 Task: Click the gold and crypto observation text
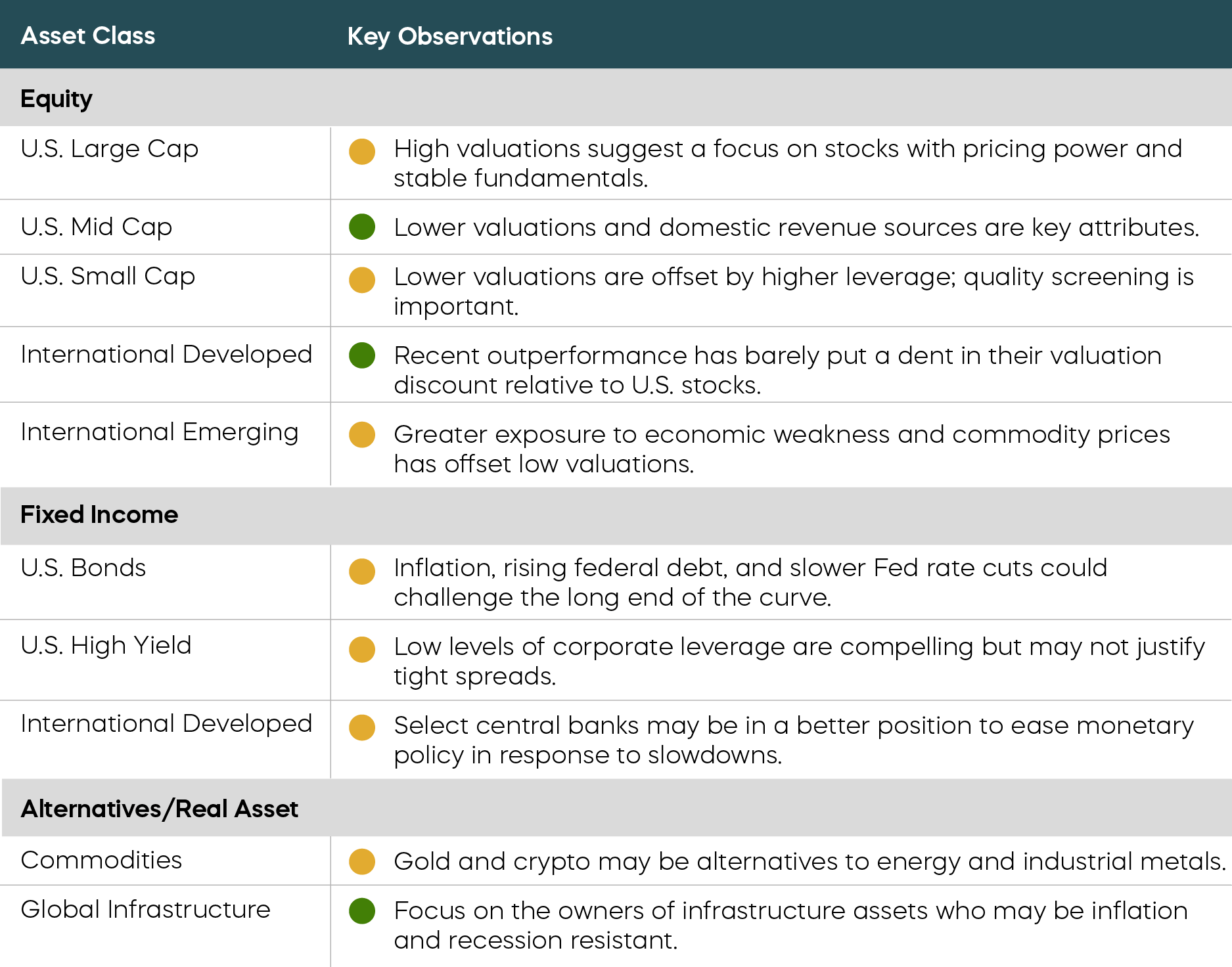click(810, 861)
